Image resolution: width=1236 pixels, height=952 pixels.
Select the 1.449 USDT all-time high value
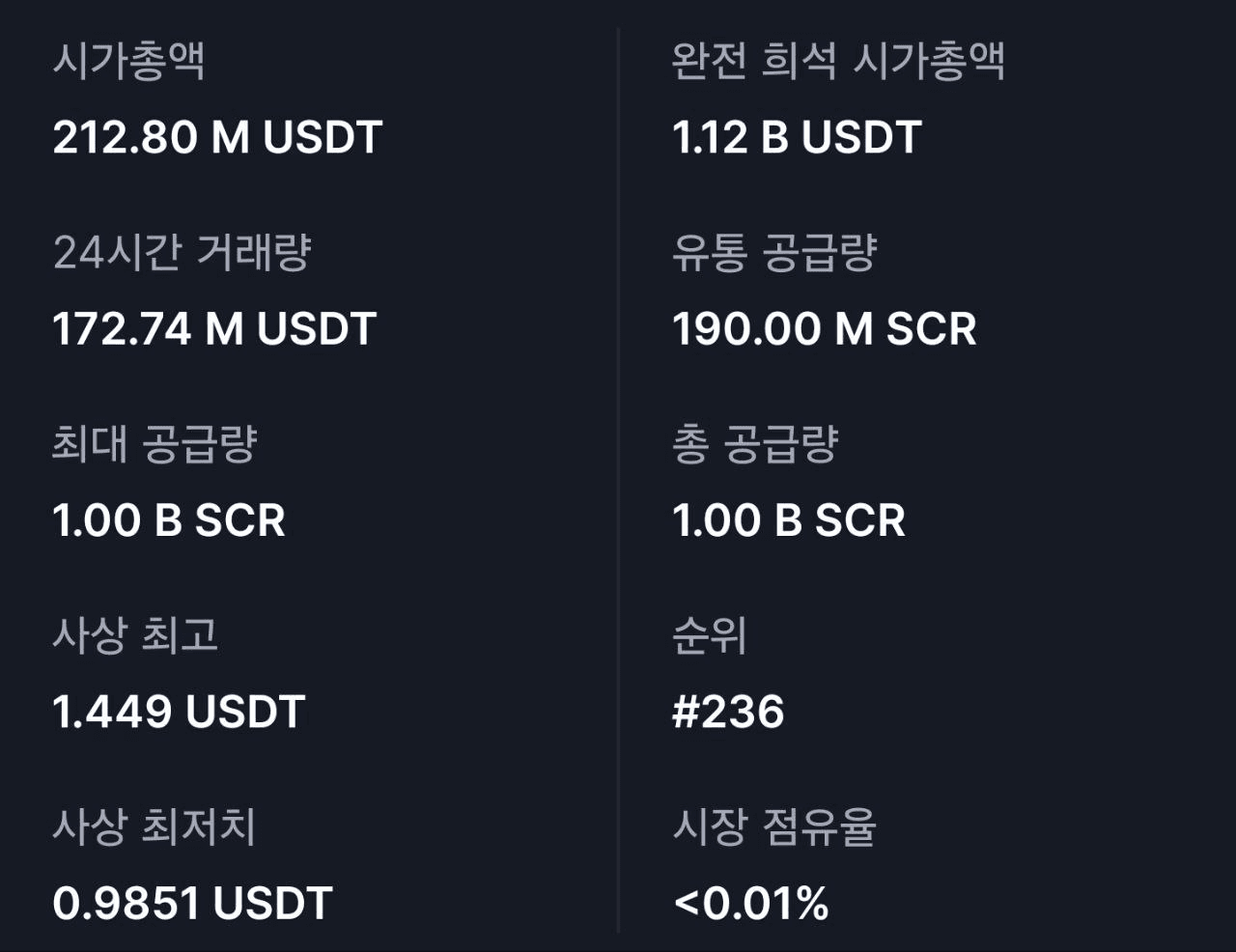[179, 712]
